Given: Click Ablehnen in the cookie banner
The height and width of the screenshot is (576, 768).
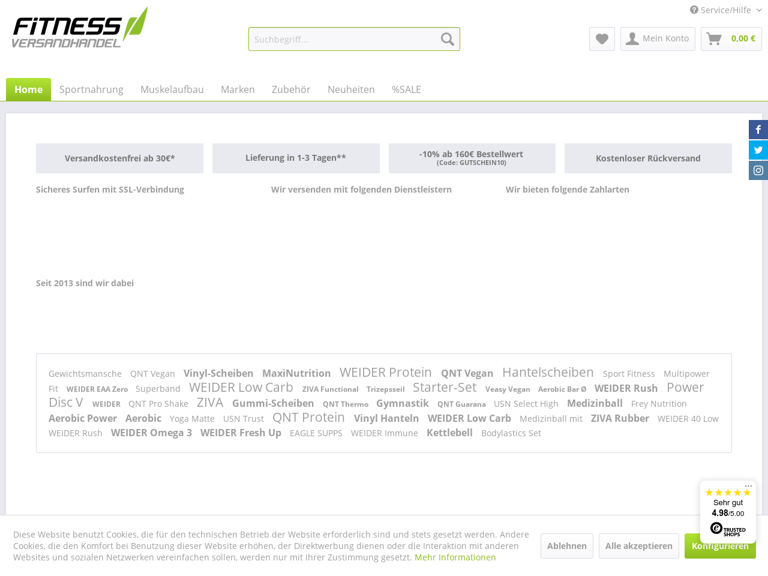Looking at the screenshot, I should [x=567, y=546].
